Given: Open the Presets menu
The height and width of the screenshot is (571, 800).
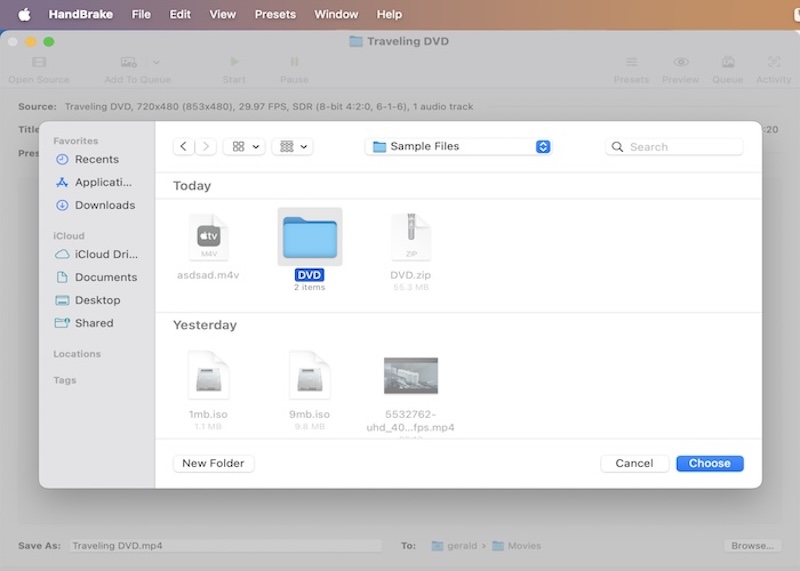Looking at the screenshot, I should click(275, 14).
